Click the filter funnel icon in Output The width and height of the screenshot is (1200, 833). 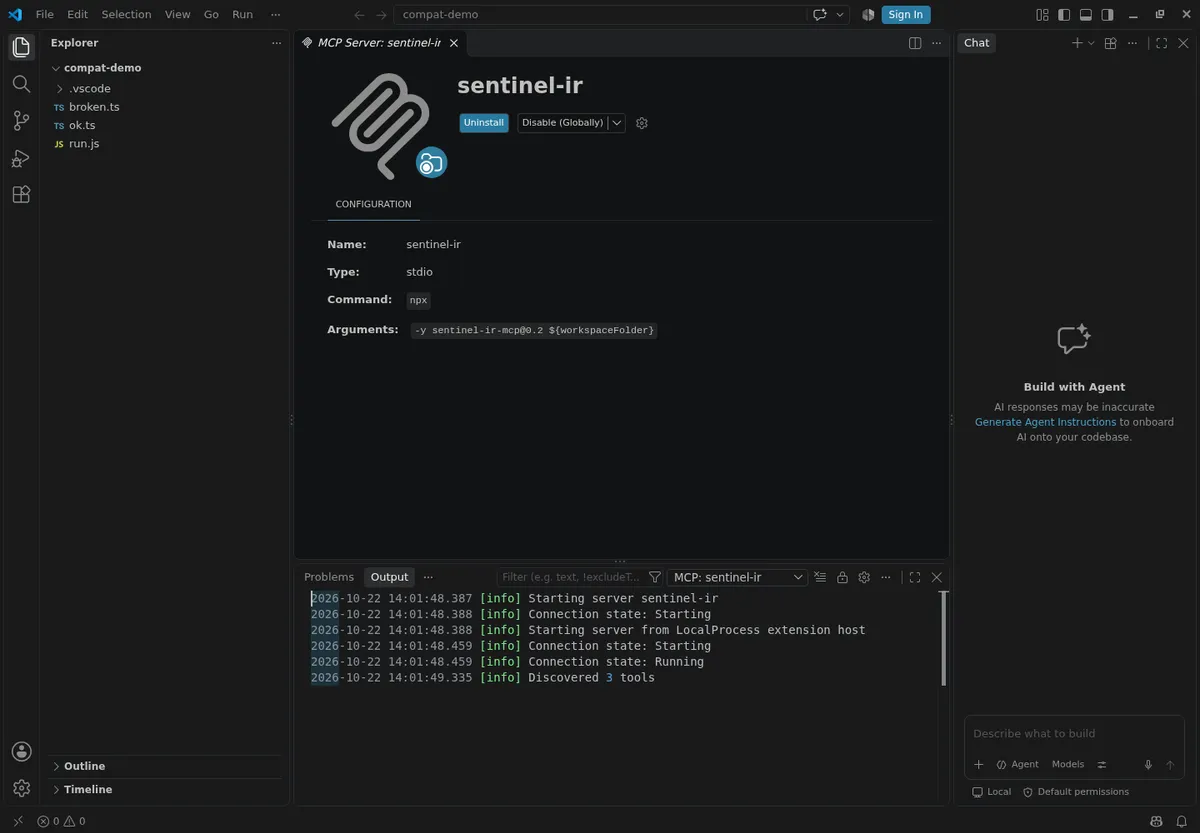[x=655, y=577]
